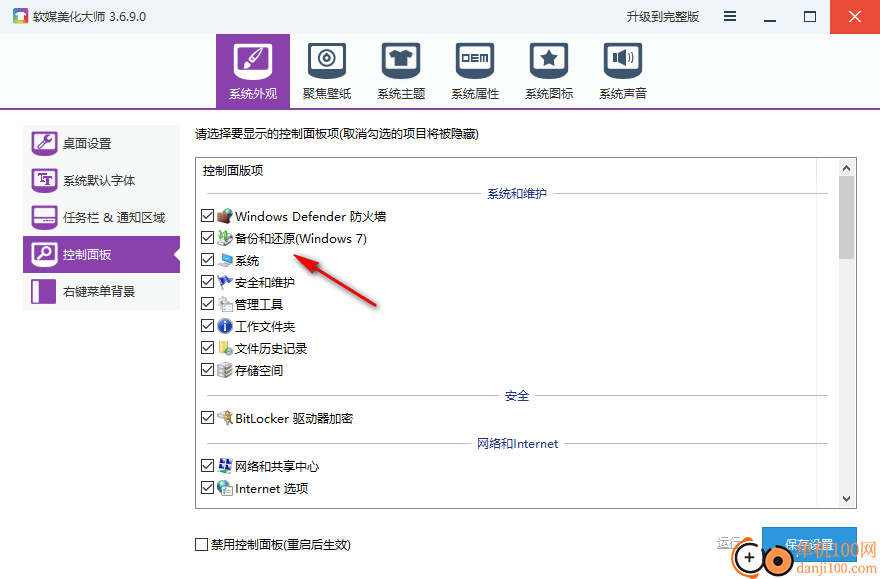
Task: Uncheck Internet 选项 checkbox
Action: pos(207,488)
